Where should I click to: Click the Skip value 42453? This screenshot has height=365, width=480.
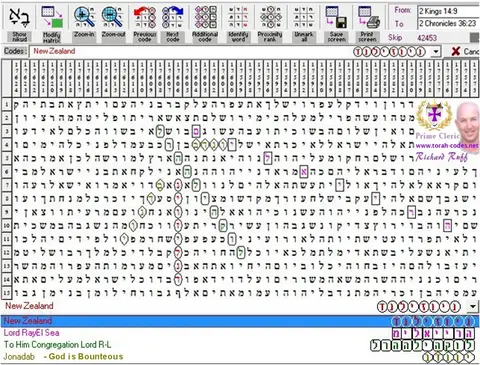tap(427, 38)
